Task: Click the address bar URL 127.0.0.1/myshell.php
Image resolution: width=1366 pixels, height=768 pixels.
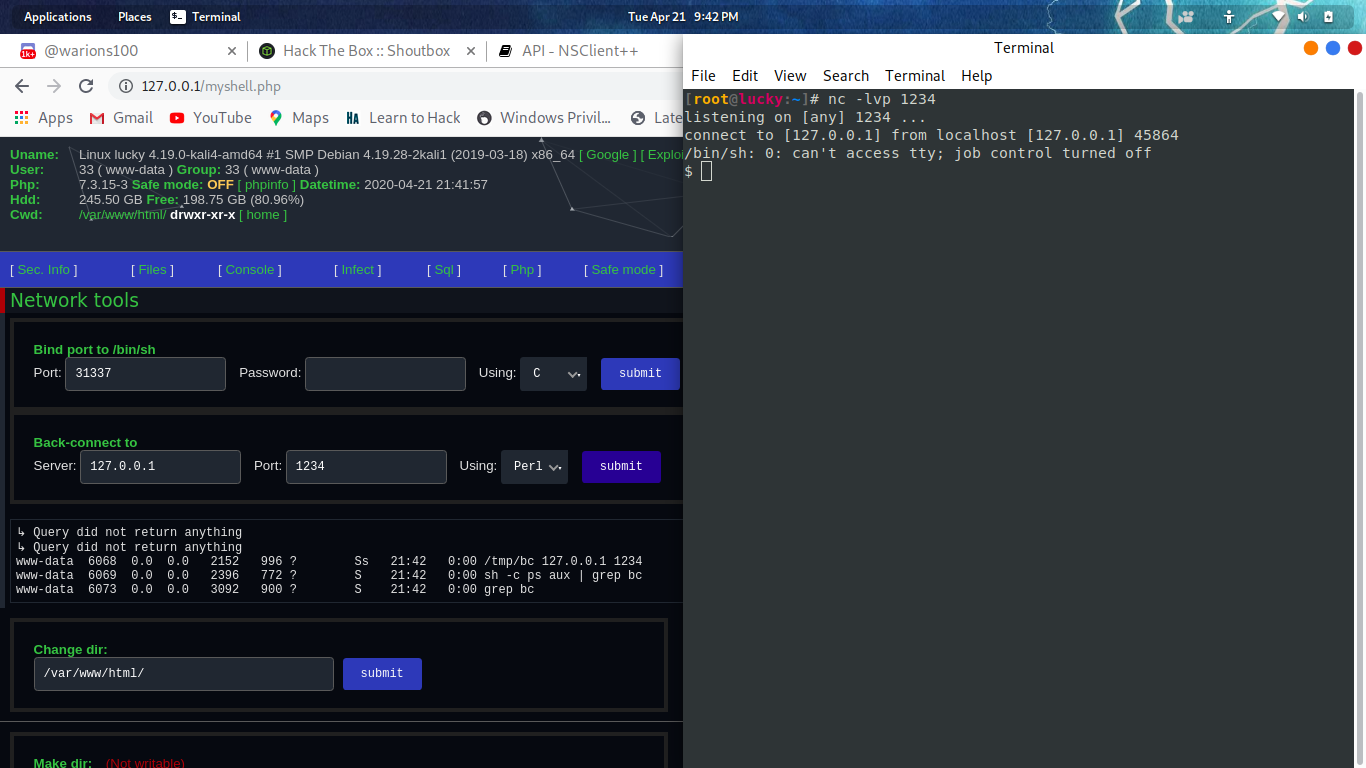Action: (x=210, y=87)
